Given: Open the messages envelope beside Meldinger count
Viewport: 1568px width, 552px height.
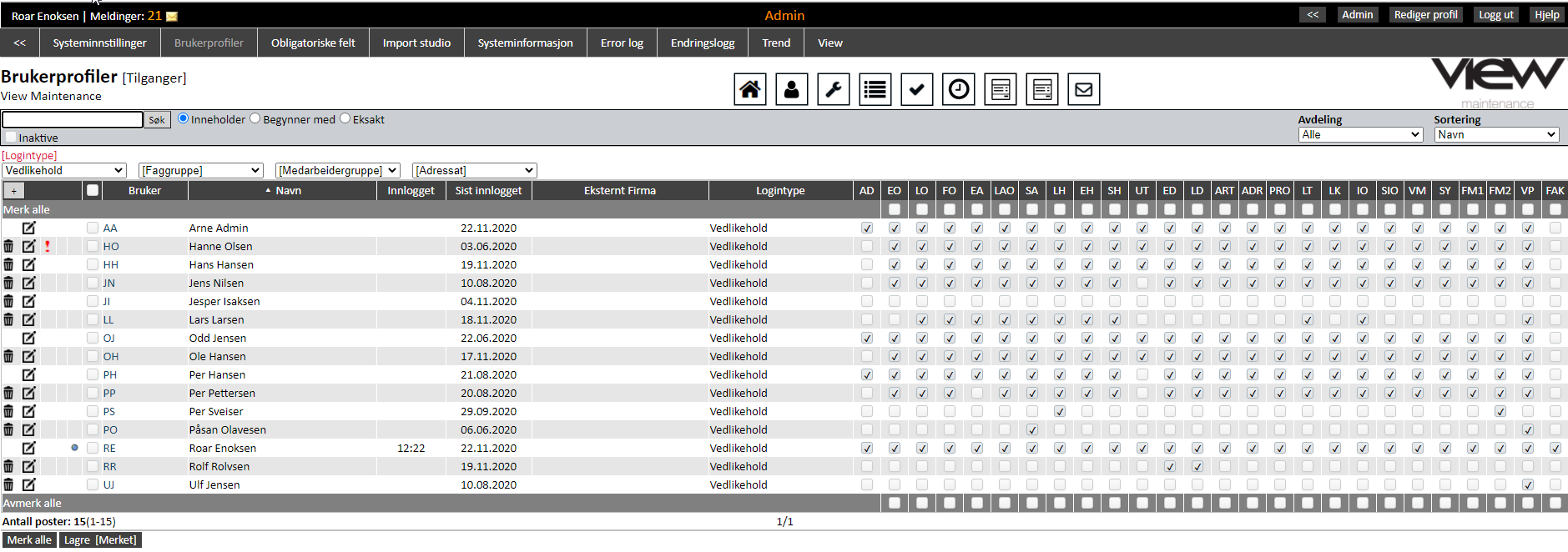Looking at the screenshot, I should pyautogui.click(x=172, y=17).
